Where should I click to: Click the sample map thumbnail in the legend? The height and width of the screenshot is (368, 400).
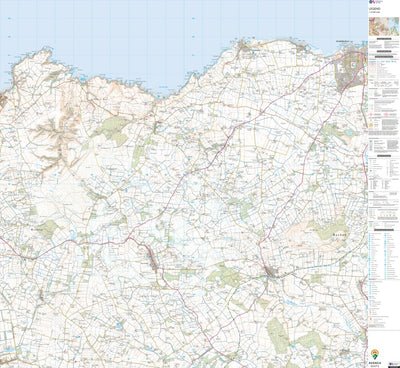383,26
